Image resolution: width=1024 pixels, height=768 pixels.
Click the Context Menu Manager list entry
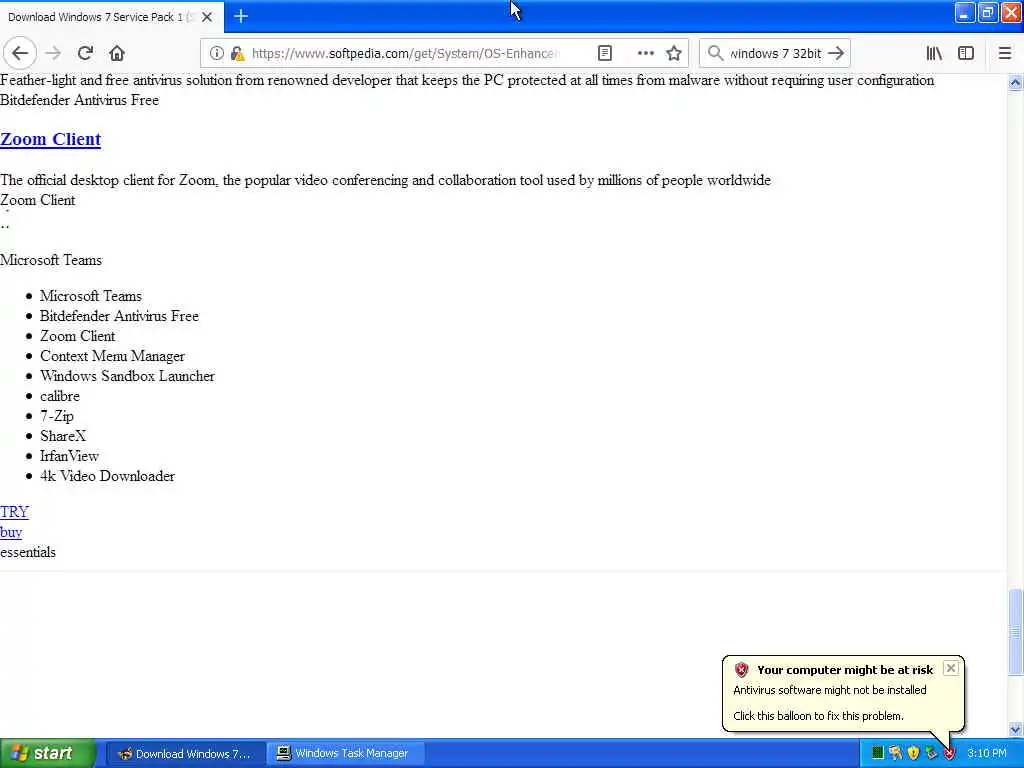pyautogui.click(x=112, y=356)
